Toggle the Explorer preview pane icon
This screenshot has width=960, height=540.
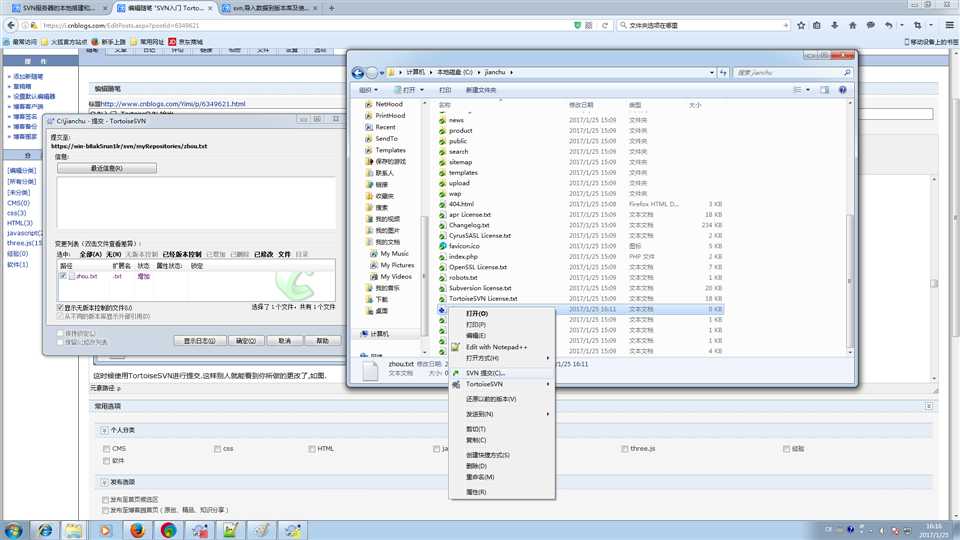(x=825, y=90)
